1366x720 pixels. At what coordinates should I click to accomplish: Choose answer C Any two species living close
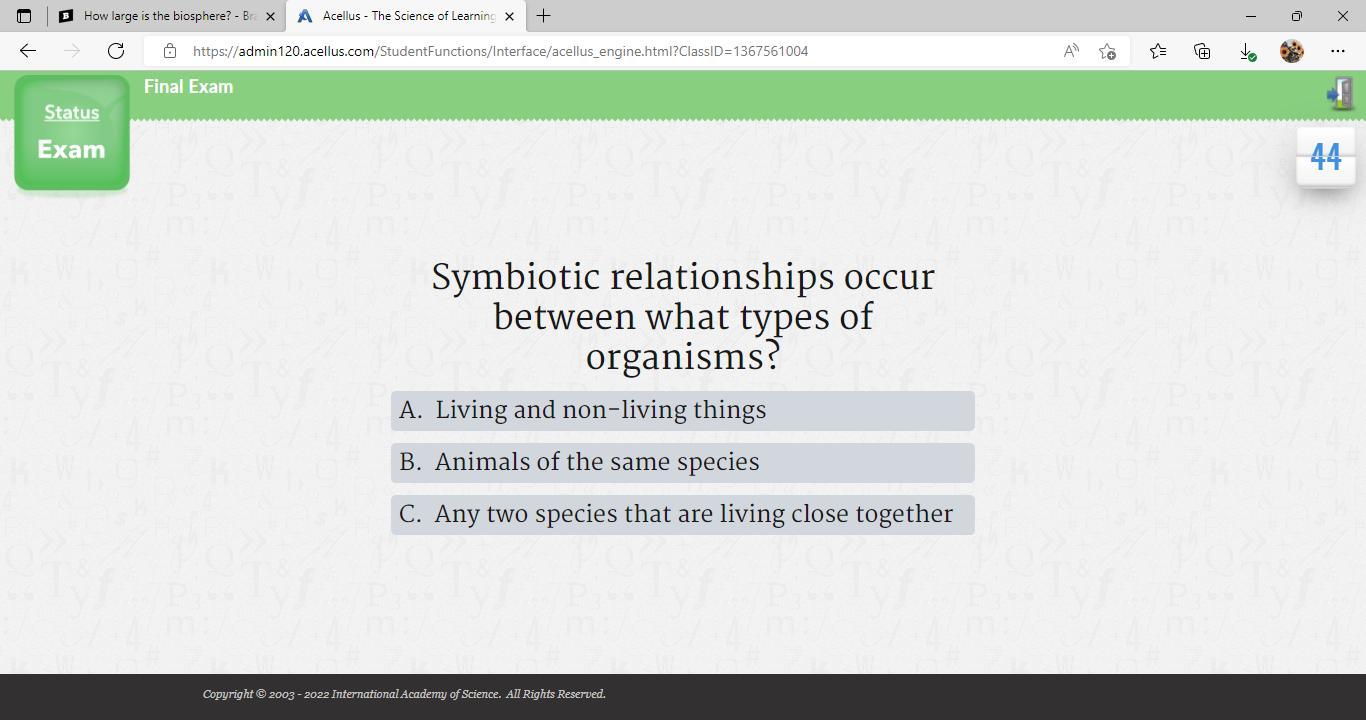tap(683, 515)
